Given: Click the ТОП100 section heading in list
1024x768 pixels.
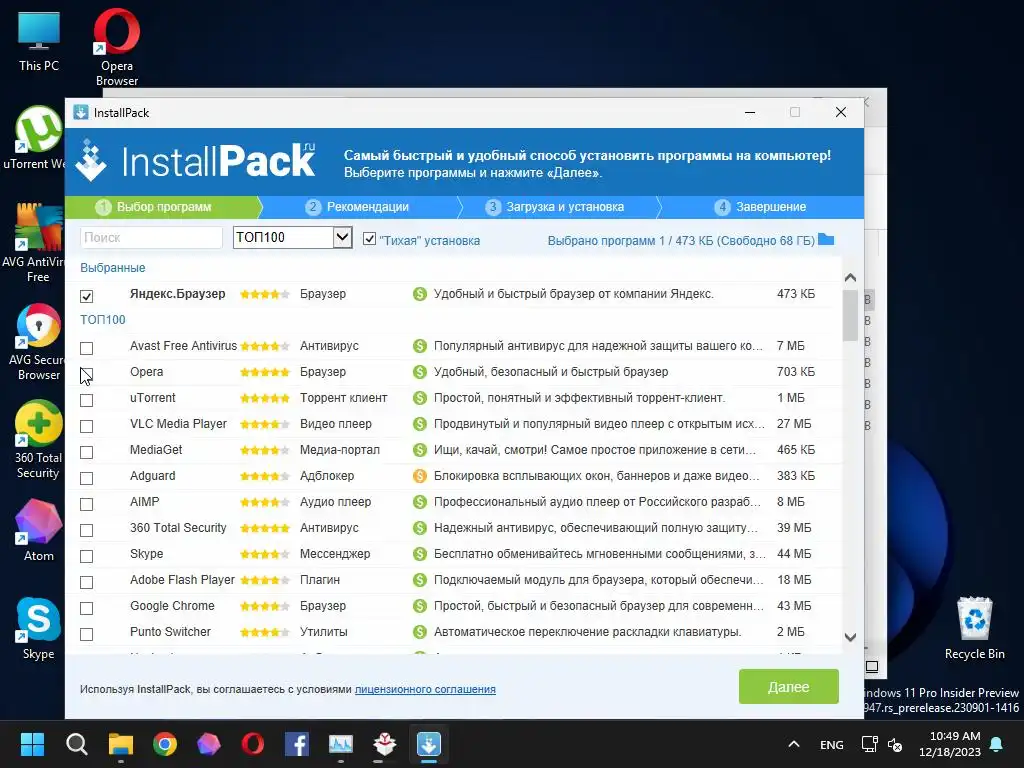Looking at the screenshot, I should [103, 320].
